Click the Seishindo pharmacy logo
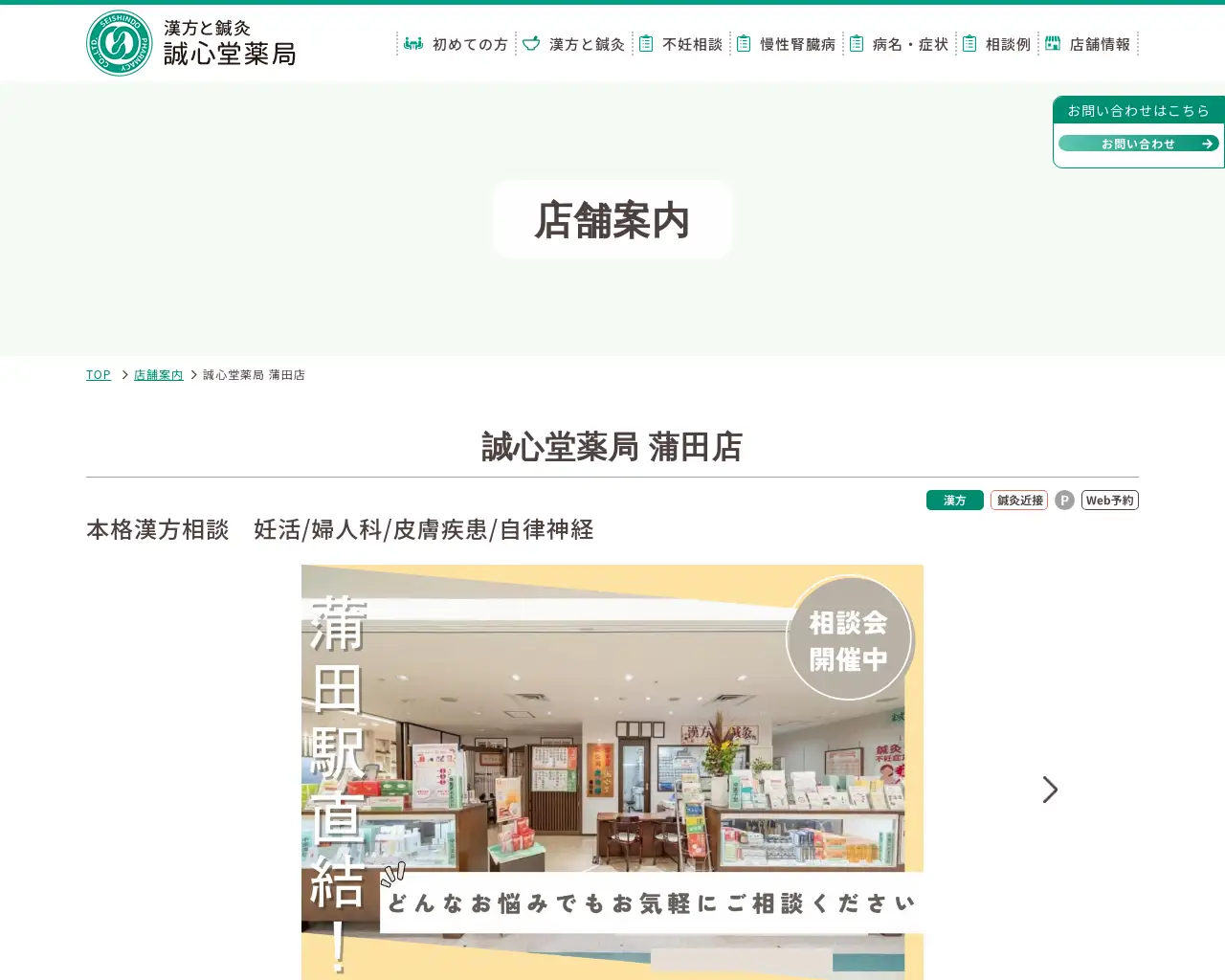The width and height of the screenshot is (1225, 980). pyautogui.click(x=119, y=42)
